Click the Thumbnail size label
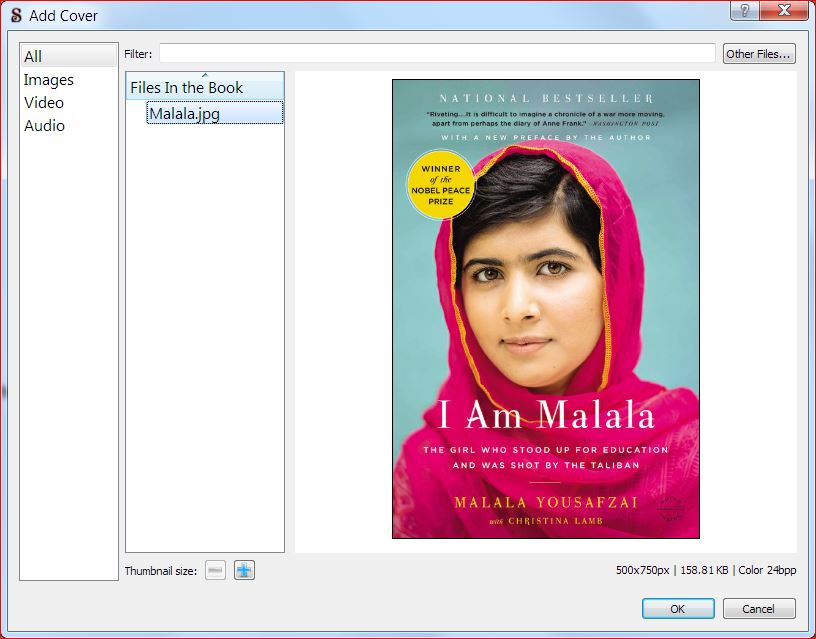This screenshot has height=639, width=816. (161, 571)
